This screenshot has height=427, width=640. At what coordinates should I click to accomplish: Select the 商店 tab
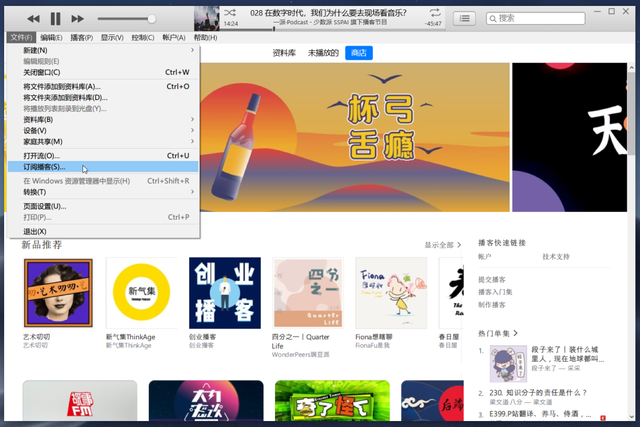pos(359,53)
